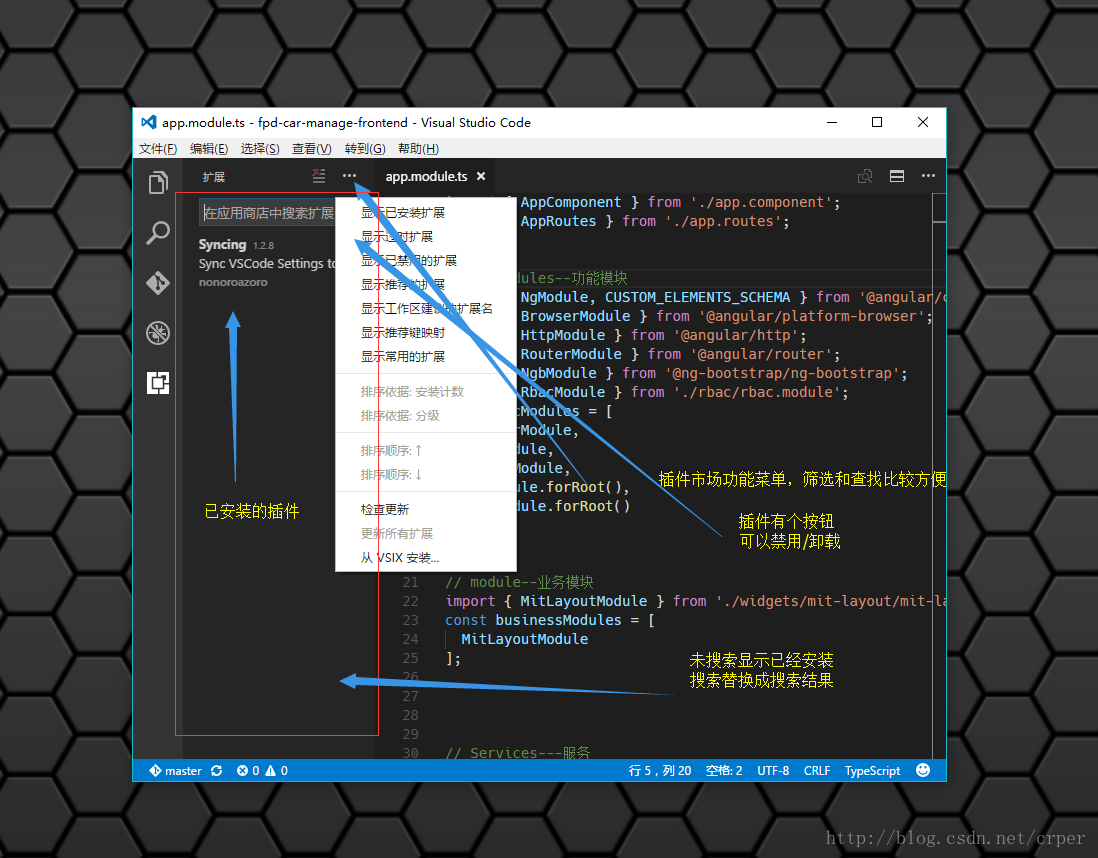The image size is (1098, 858).
Task: Click the master branch indicator
Action: click(x=175, y=770)
